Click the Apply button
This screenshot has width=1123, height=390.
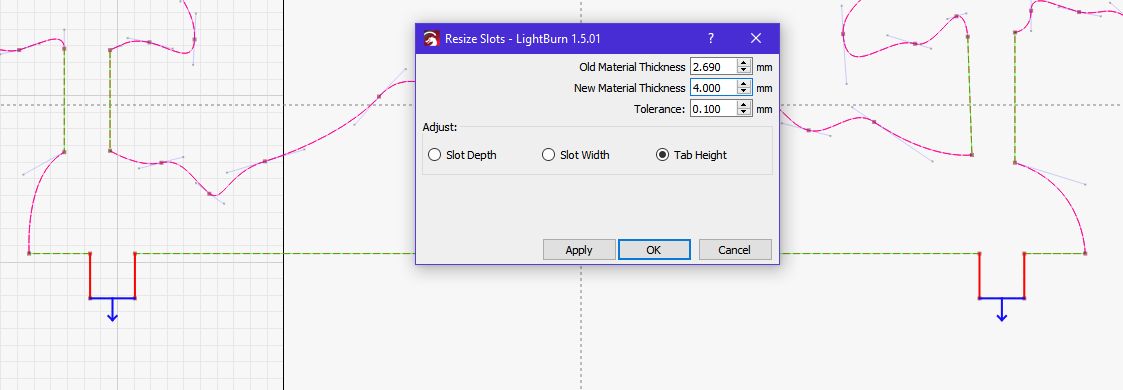[x=579, y=250]
